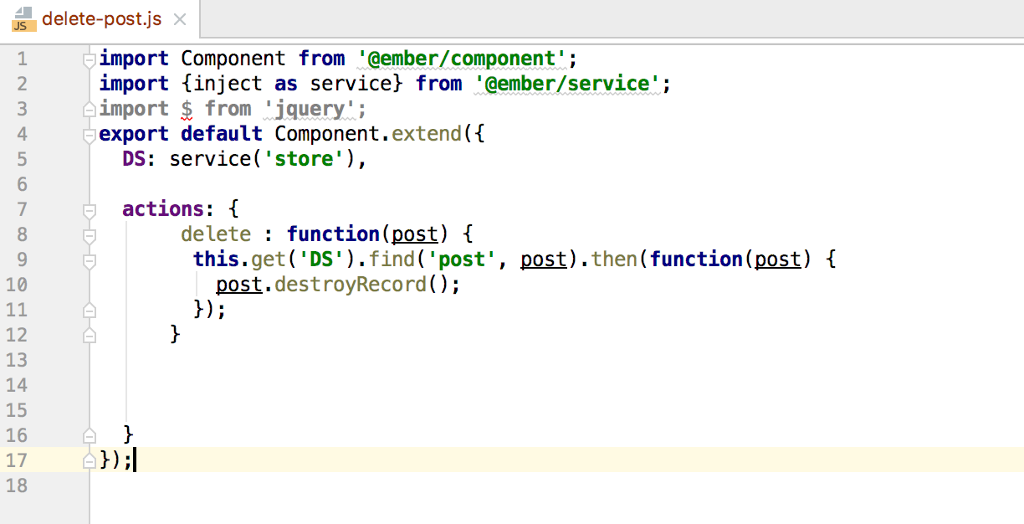Collapse the export default block at line 4

[x=89, y=135]
